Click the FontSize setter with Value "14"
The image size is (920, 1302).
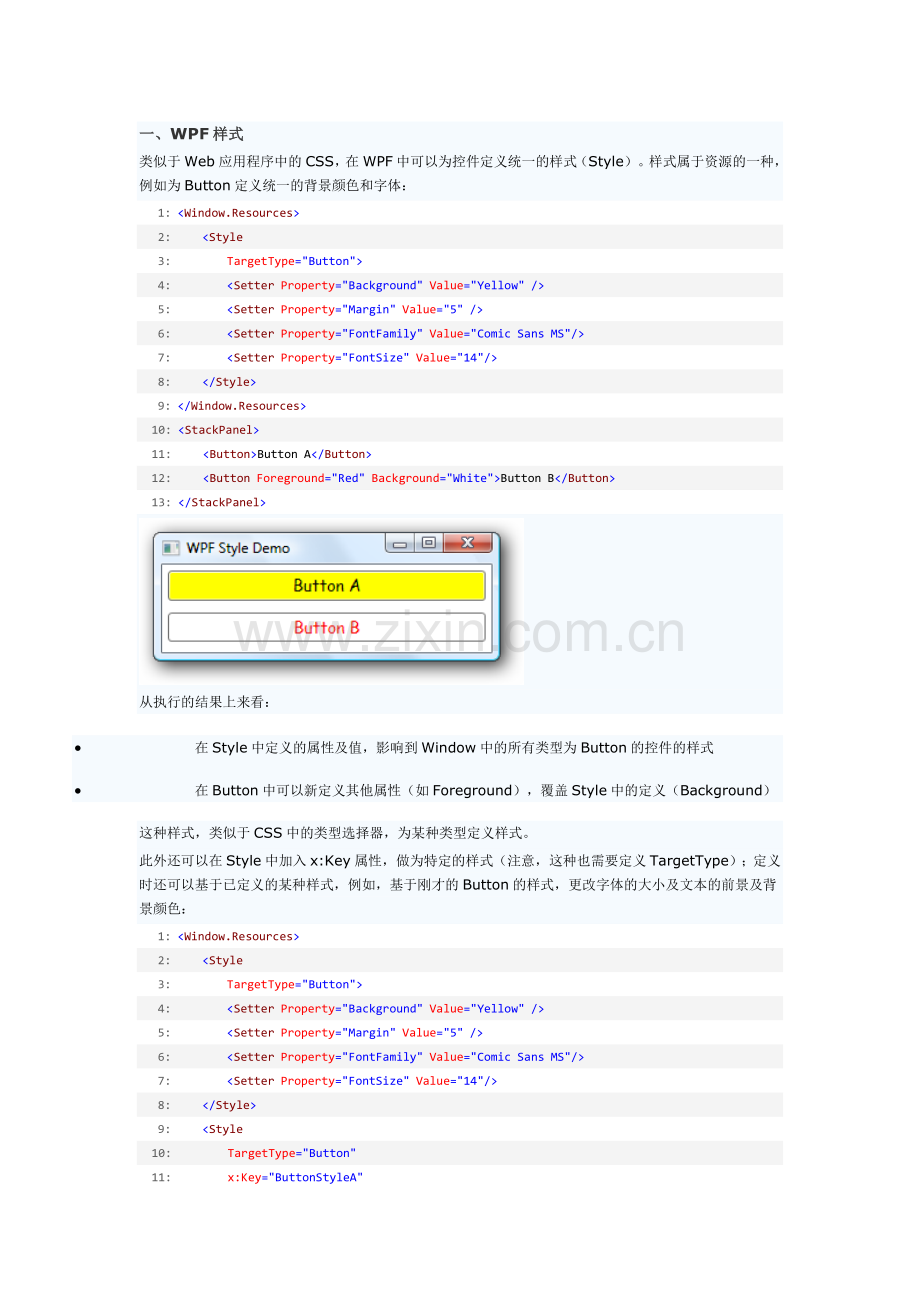(360, 357)
